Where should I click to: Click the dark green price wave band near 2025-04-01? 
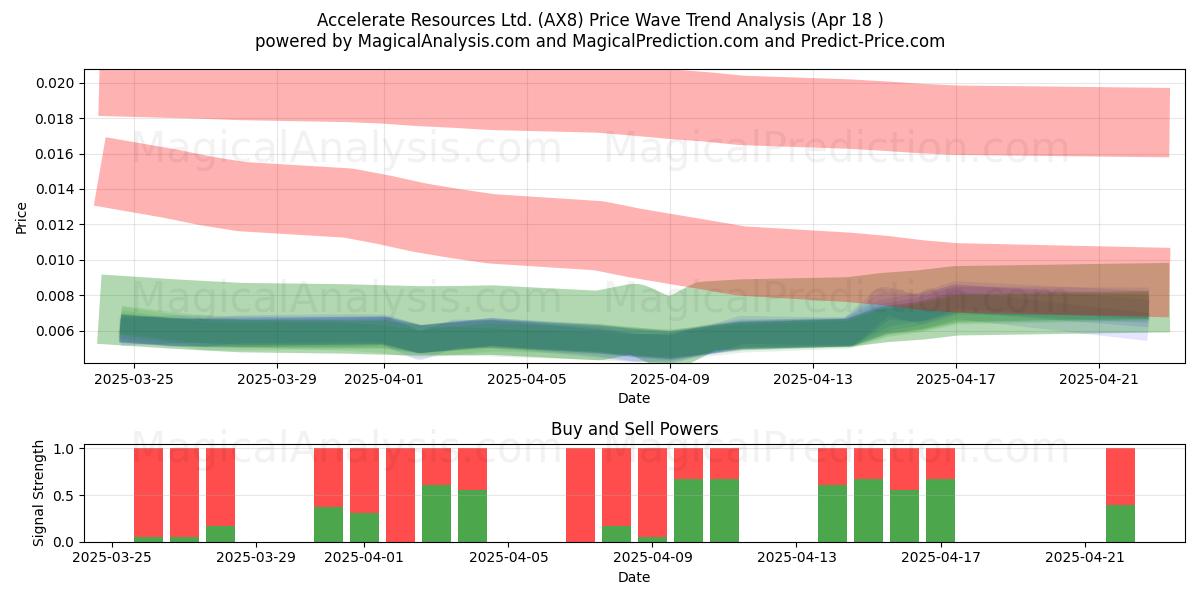click(385, 333)
